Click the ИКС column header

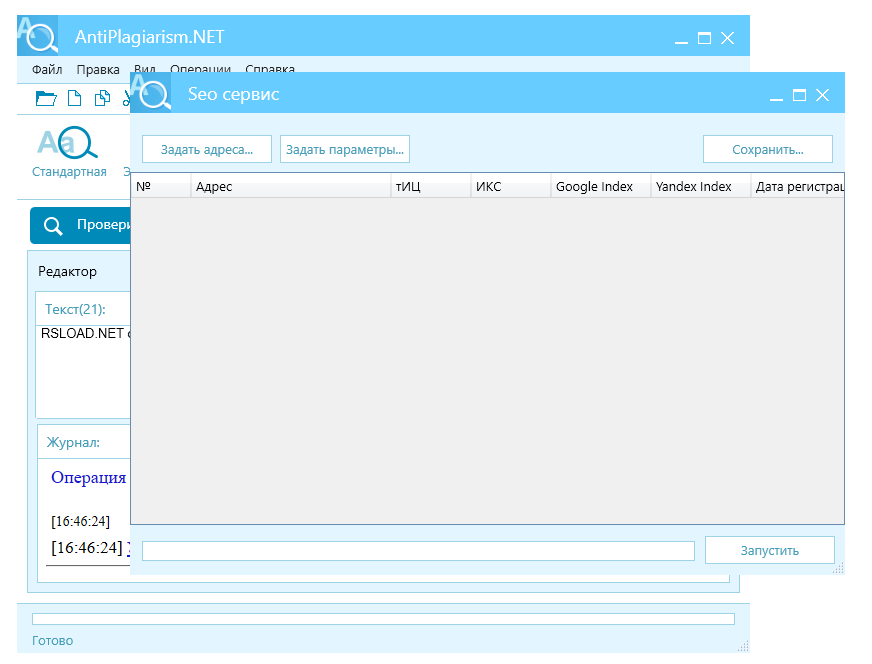coord(511,186)
